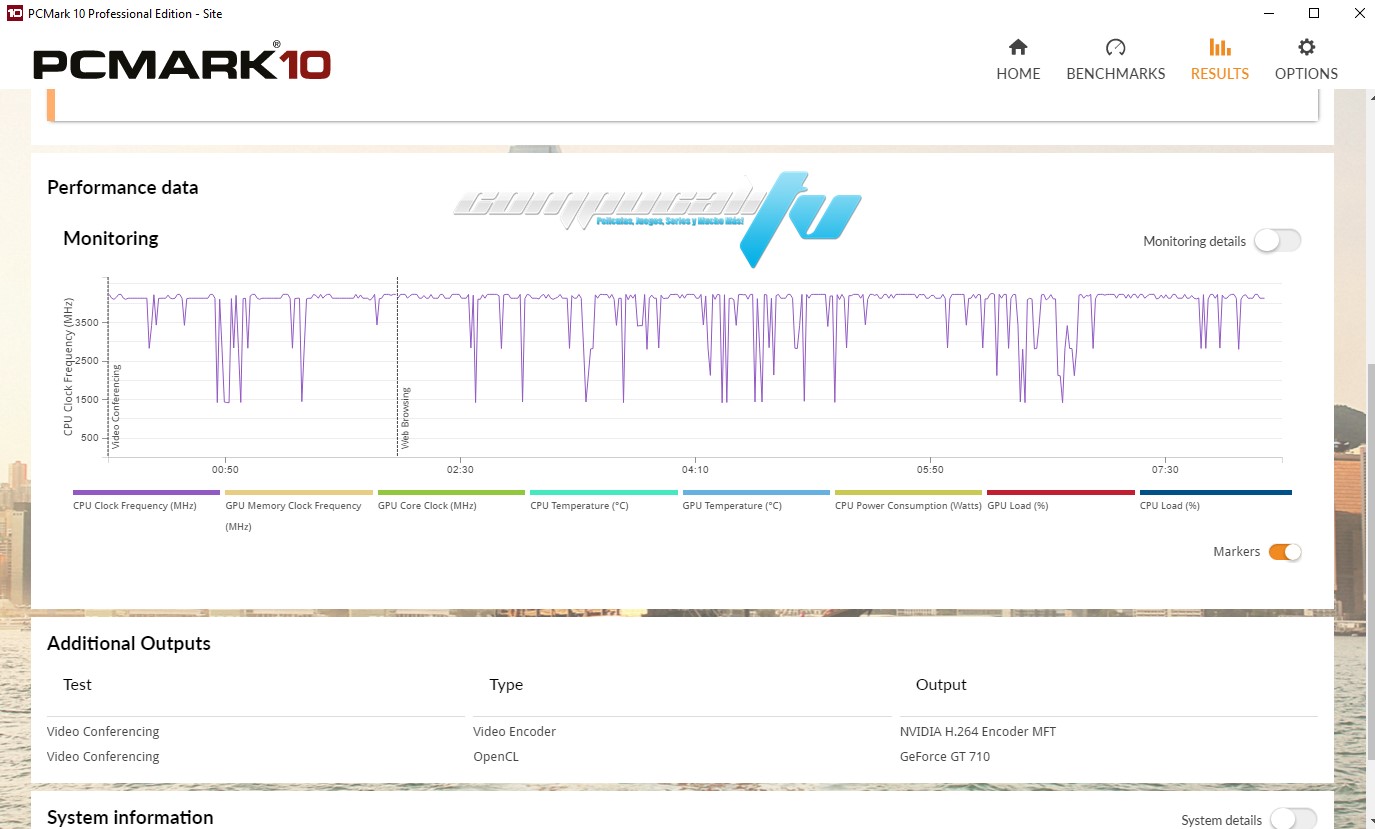Screen dimensions: 1375x829
Task: Click the Results bar chart icon
Action: pos(1219,48)
